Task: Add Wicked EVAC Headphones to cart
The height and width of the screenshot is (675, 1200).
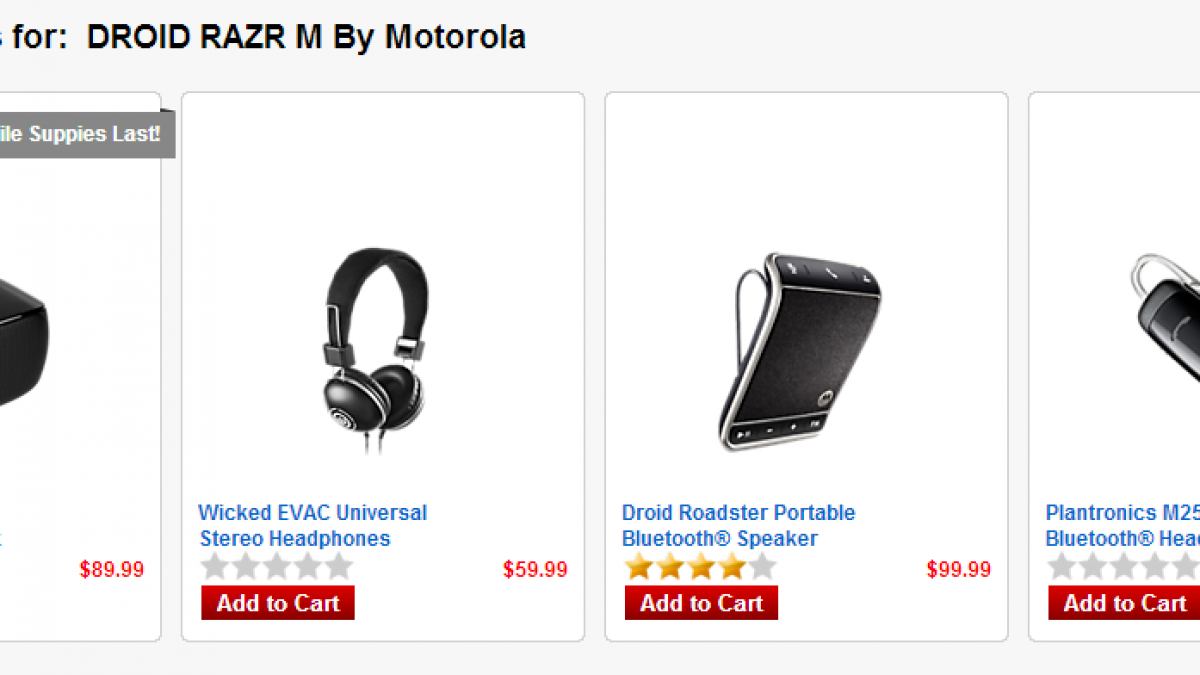Action: [278, 603]
